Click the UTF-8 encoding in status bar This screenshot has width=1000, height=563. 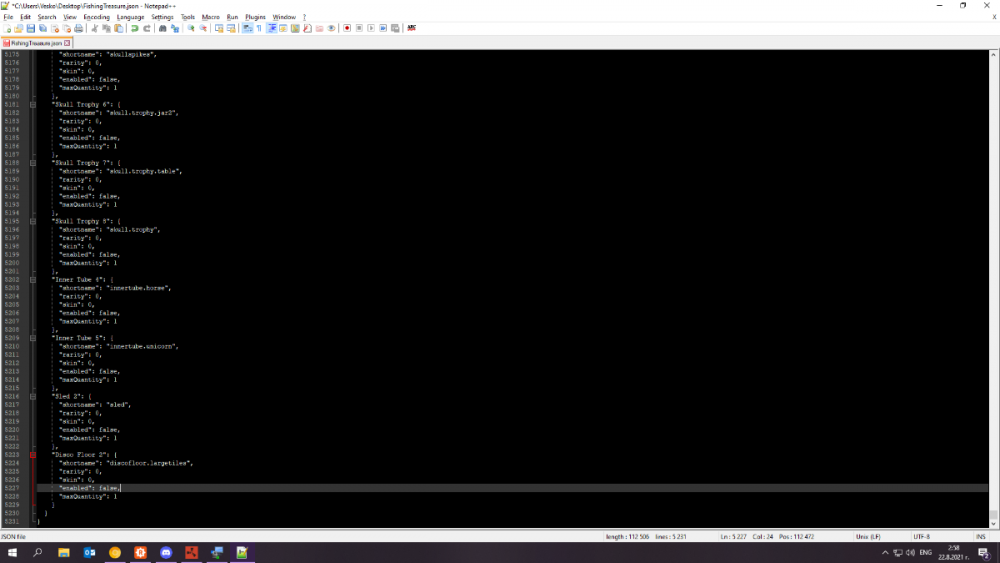(x=921, y=536)
